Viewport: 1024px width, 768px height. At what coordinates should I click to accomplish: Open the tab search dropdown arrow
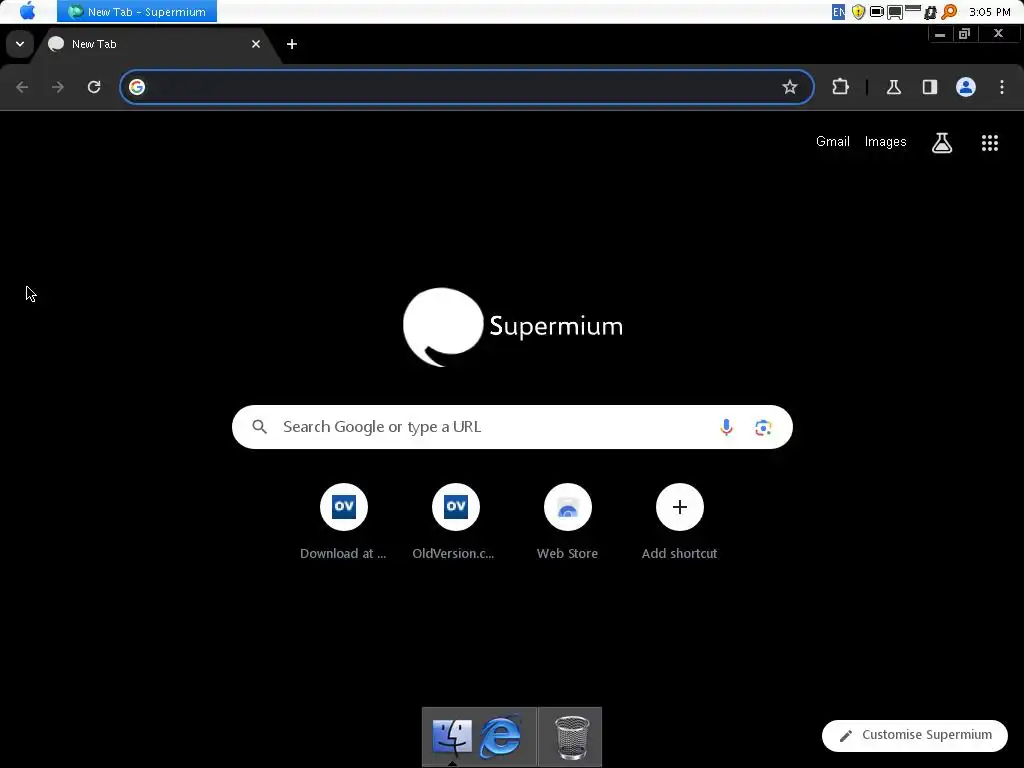point(20,44)
